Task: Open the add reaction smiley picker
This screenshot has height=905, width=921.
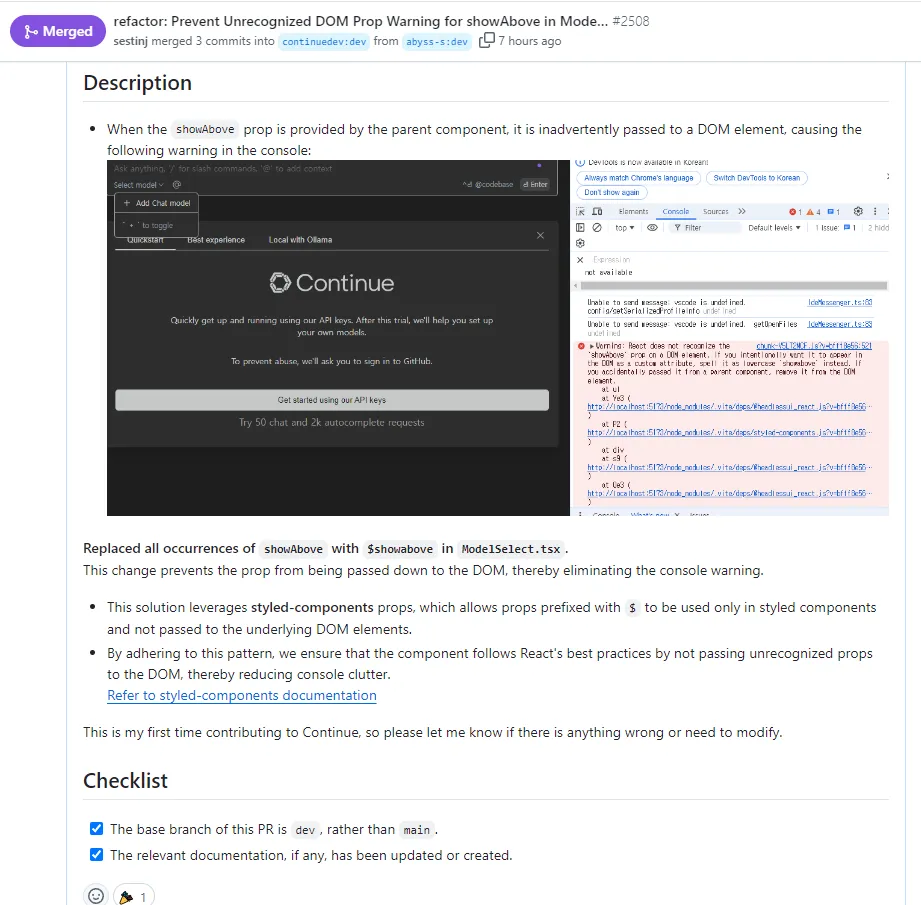Action: click(x=96, y=896)
